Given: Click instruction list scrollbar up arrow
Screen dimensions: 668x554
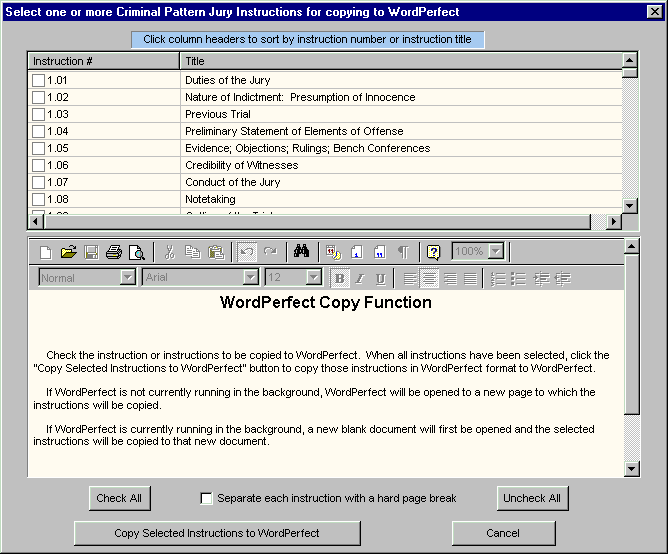Looking at the screenshot, I should click(630, 60).
